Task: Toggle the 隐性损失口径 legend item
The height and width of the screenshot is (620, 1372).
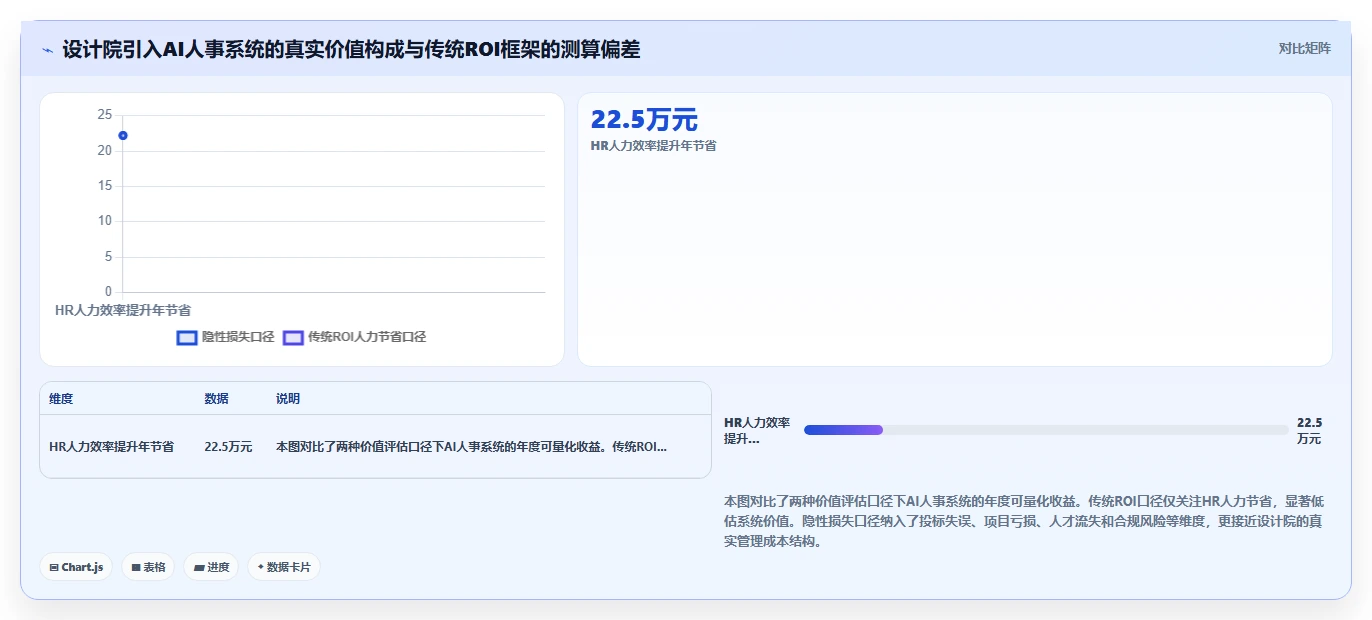Action: click(225, 337)
